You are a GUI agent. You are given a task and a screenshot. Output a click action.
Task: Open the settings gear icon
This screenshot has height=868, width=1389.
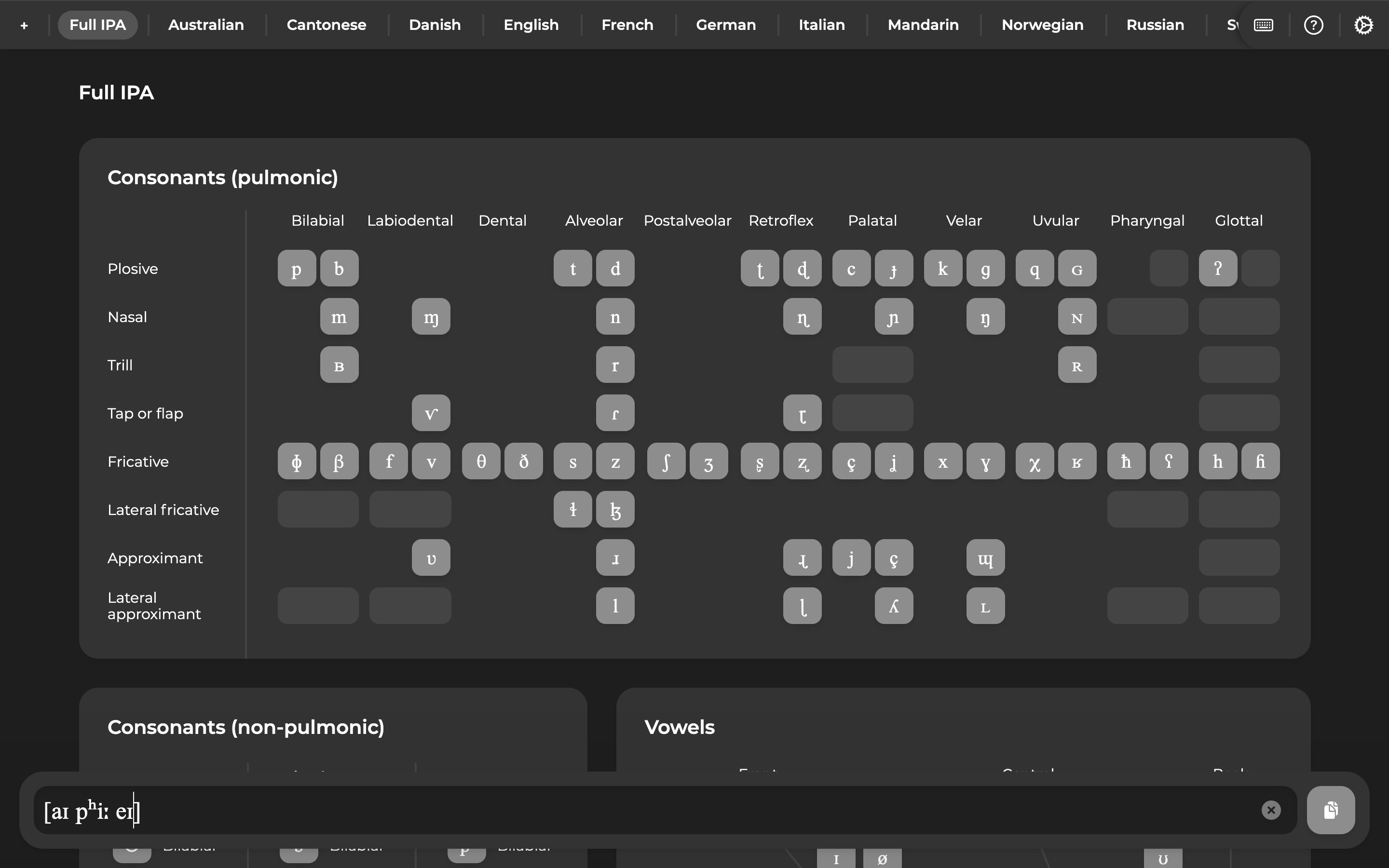(1363, 25)
